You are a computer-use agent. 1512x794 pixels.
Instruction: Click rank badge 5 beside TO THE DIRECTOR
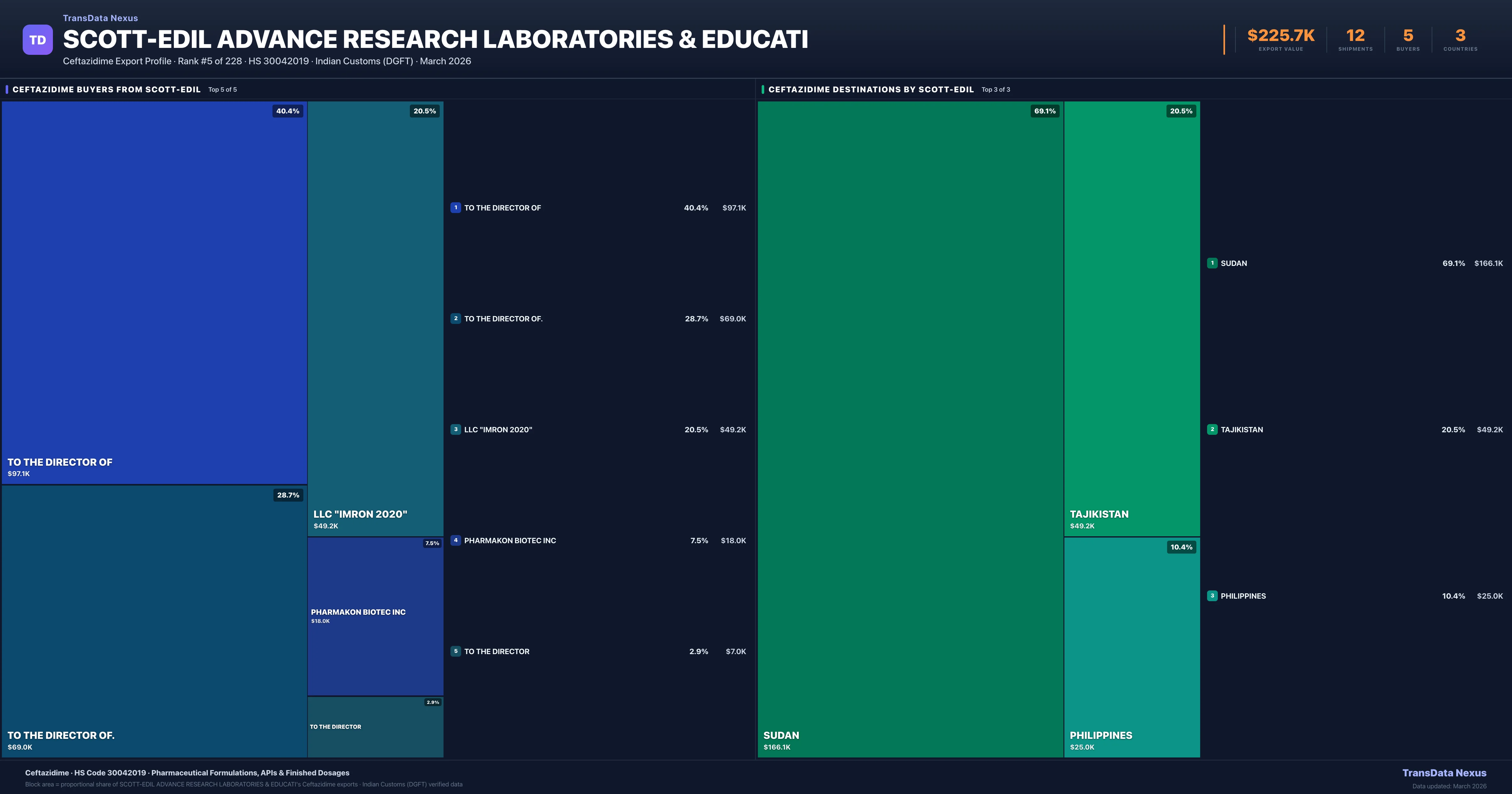(x=455, y=651)
